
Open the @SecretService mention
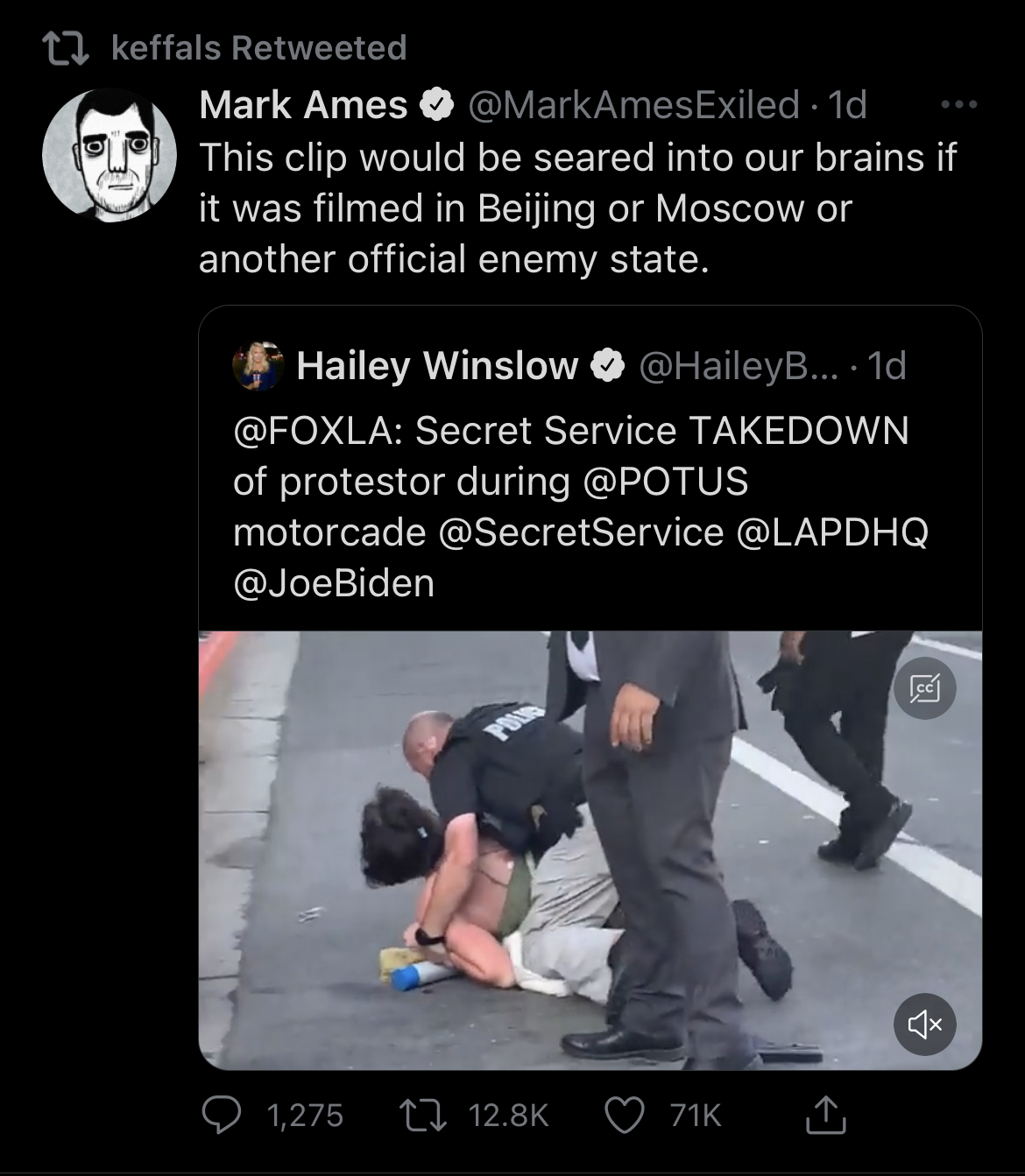580,532
